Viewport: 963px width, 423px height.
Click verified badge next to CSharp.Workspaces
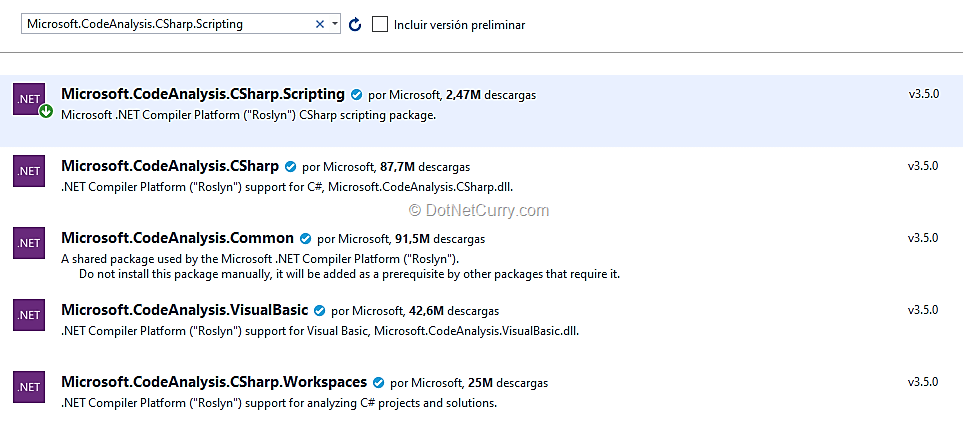(378, 383)
